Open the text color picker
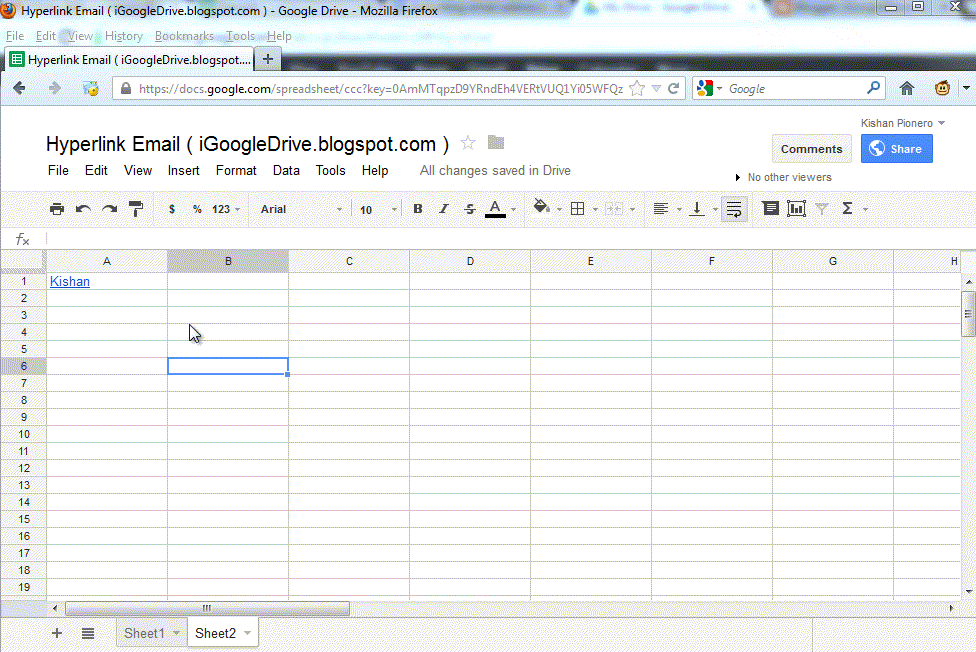The width and height of the screenshot is (976, 652). click(x=495, y=209)
